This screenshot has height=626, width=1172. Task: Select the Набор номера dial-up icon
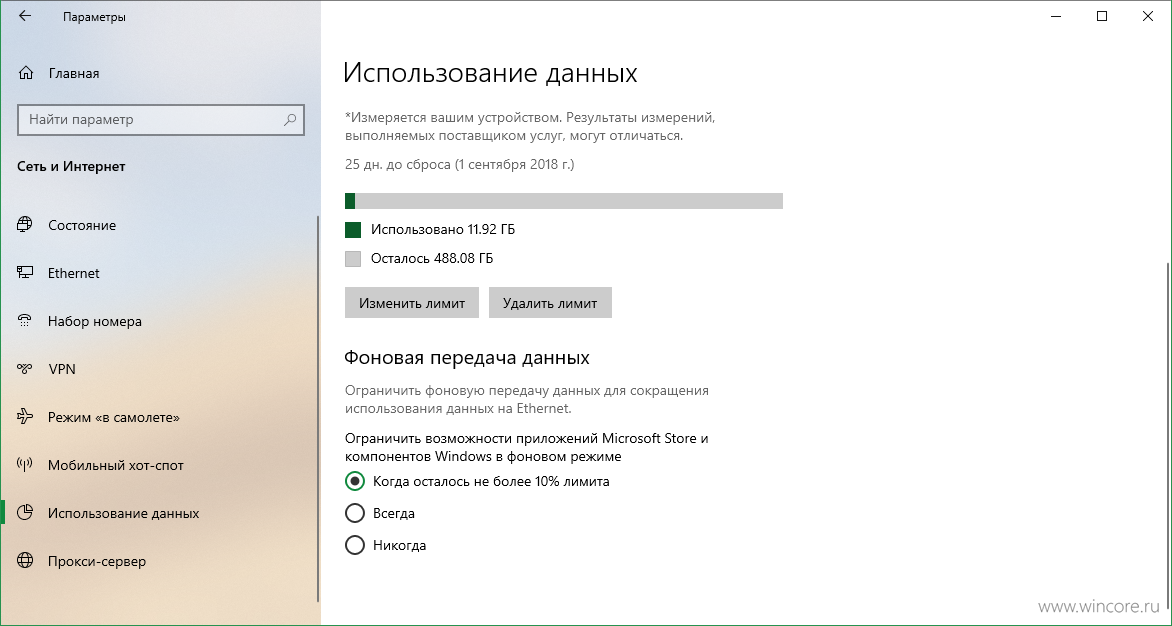25,321
